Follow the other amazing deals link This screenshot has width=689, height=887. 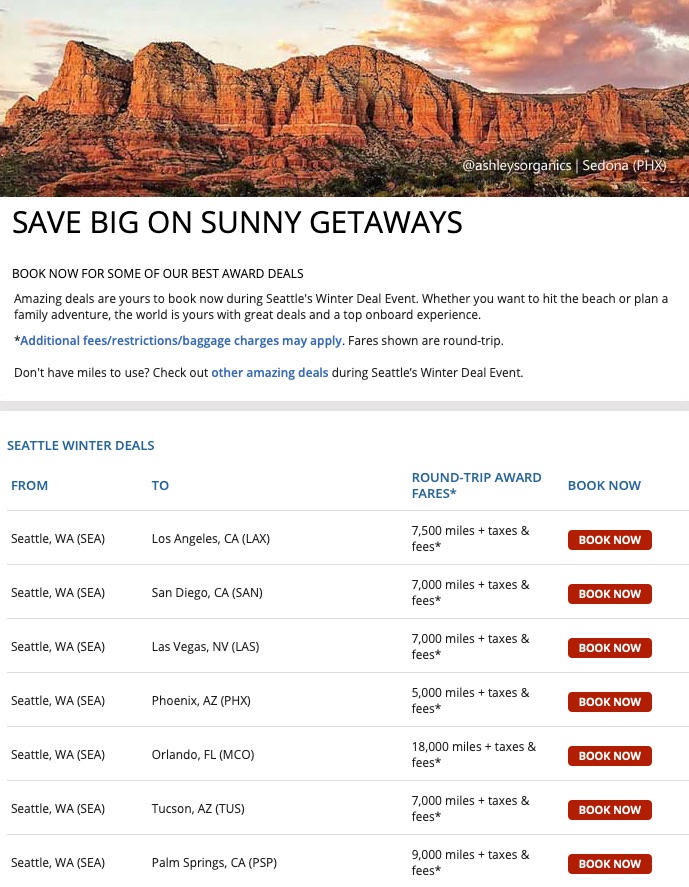point(269,373)
